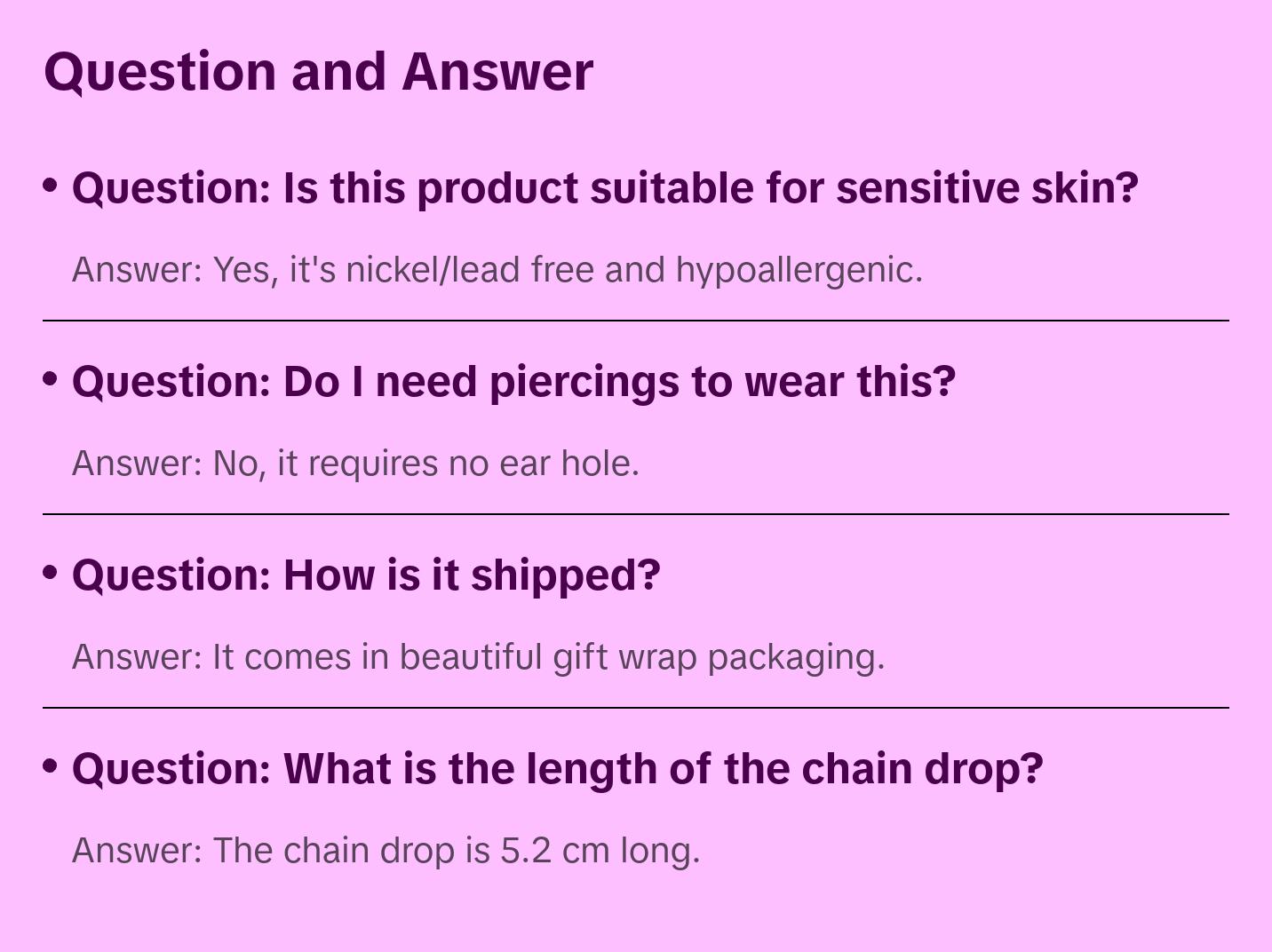Click the nickel/lead free hypoallergenic answer

click(x=497, y=270)
